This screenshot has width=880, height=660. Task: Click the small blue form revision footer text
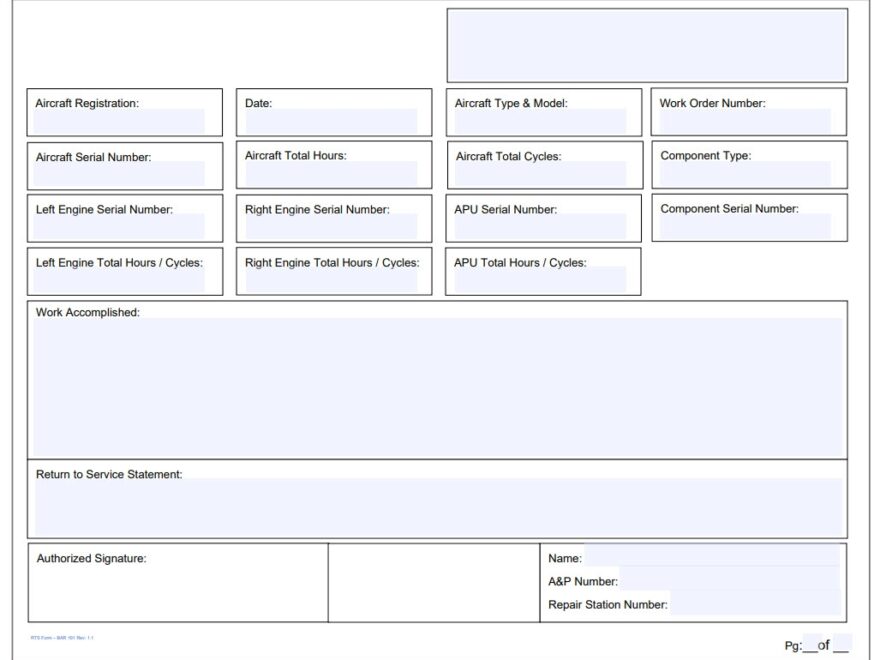point(62,638)
